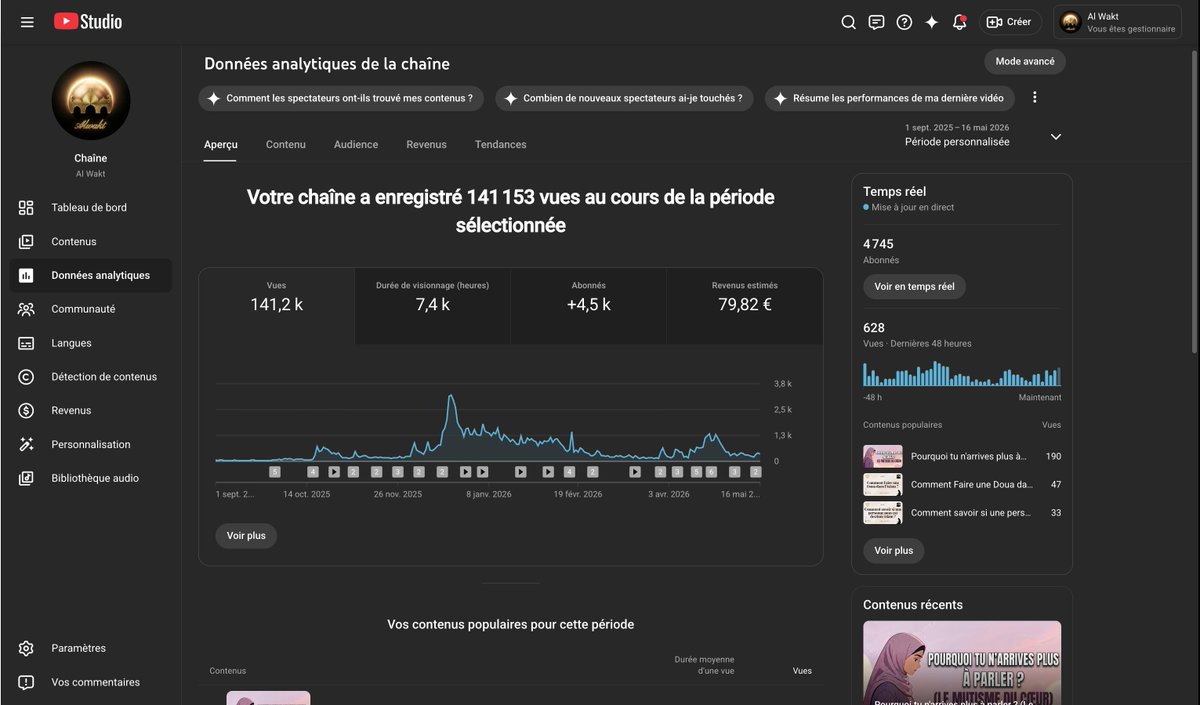The height and width of the screenshot is (705, 1200).
Task: Open the Al Wakt account switcher
Action: 1117,22
